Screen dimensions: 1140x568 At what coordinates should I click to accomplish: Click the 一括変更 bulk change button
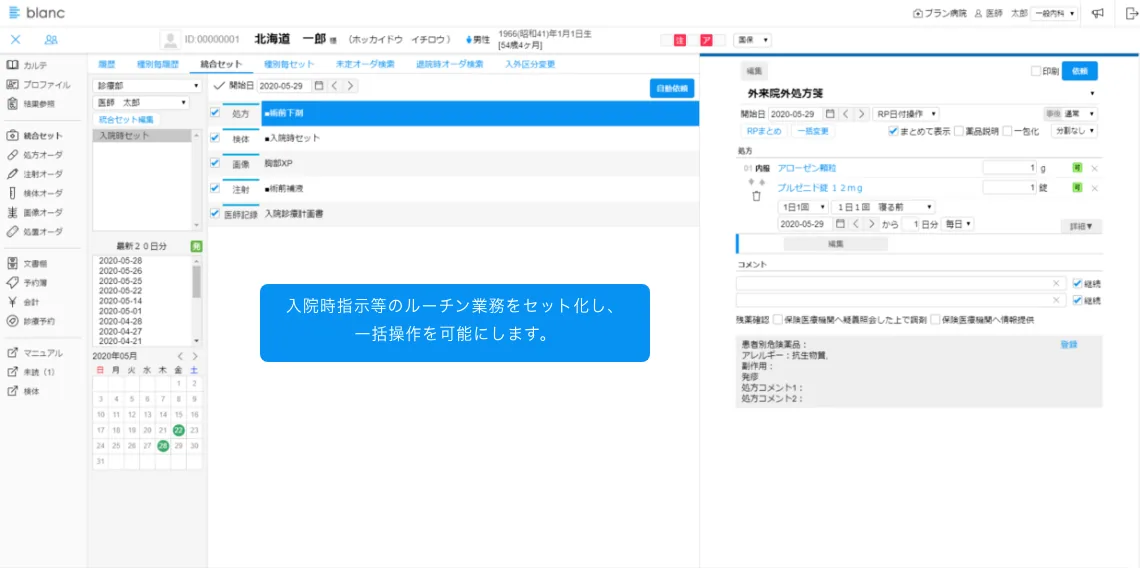click(813, 131)
